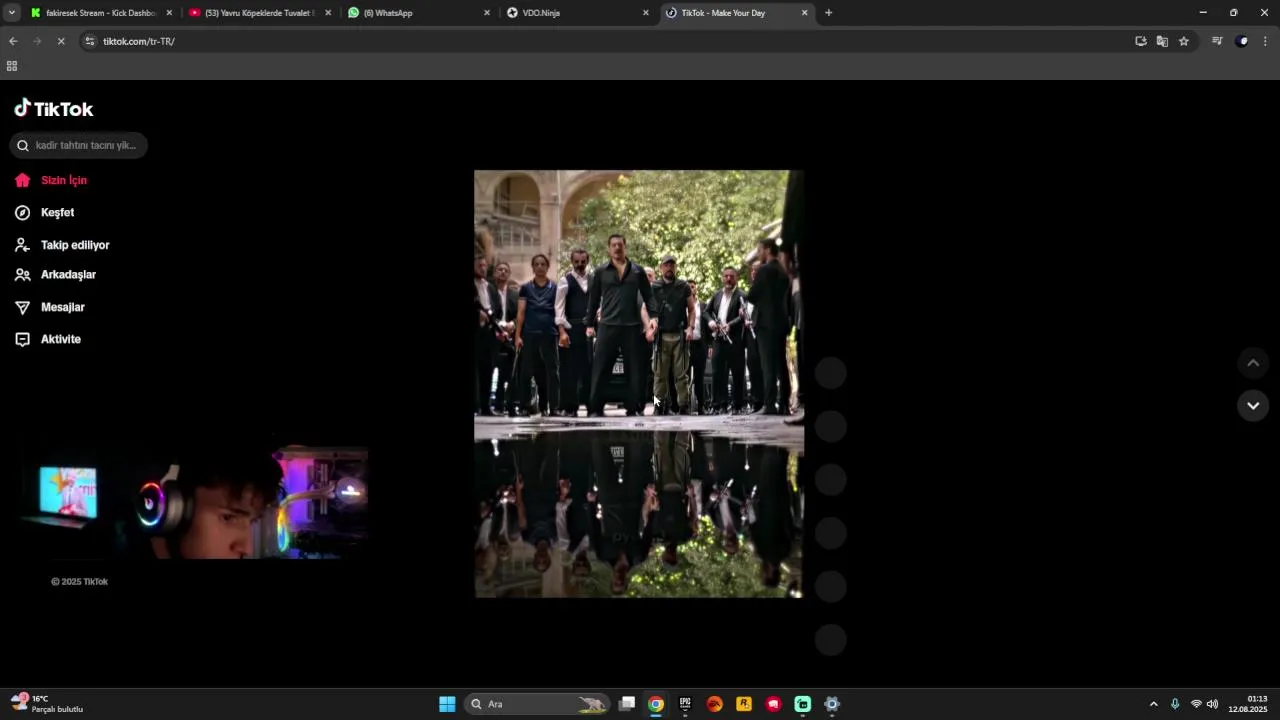The width and height of the screenshot is (1280, 720).
Task: Translate this page icon
Action: [1162, 41]
